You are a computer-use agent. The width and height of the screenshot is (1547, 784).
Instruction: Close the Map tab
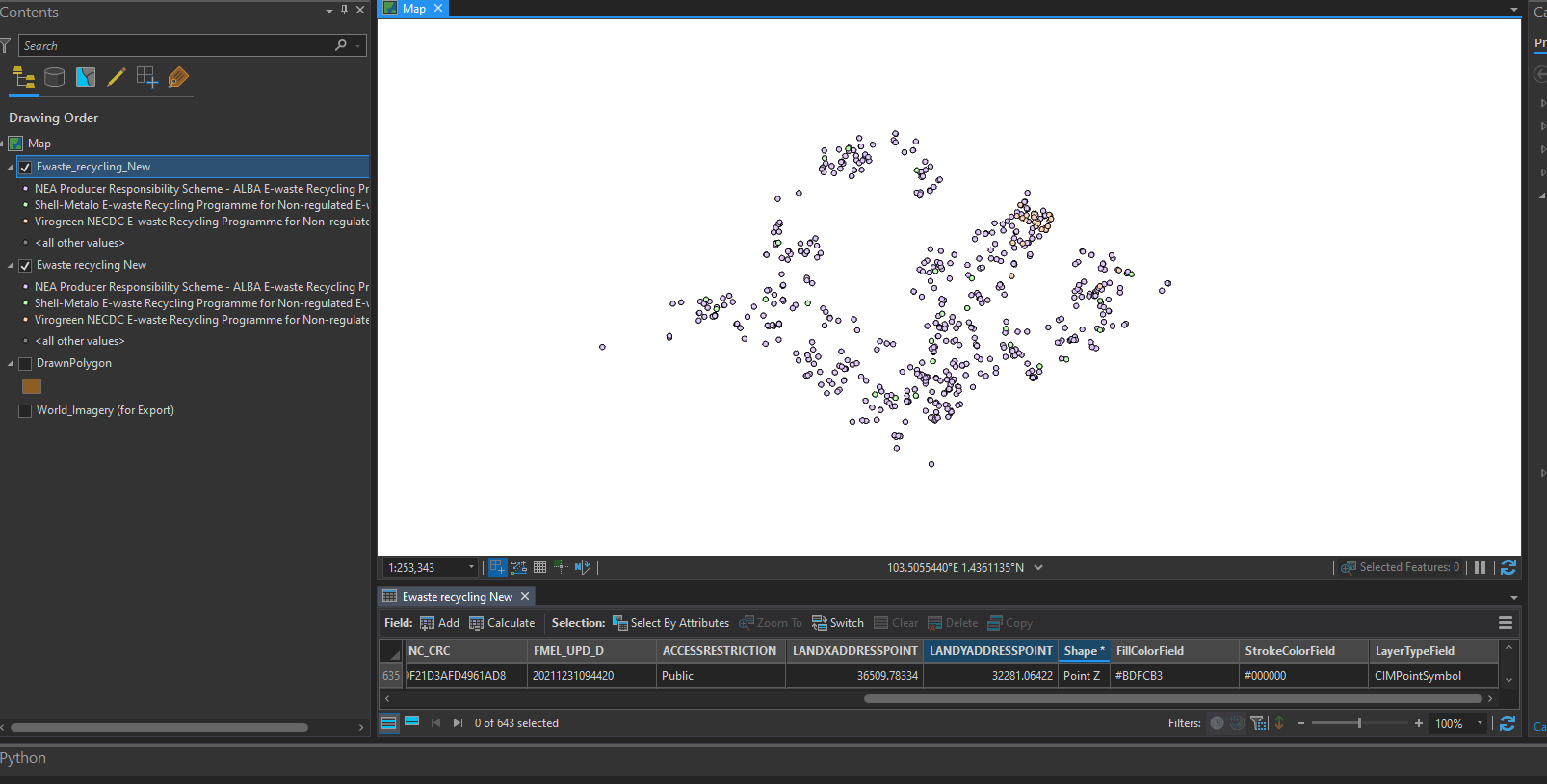[x=438, y=8]
